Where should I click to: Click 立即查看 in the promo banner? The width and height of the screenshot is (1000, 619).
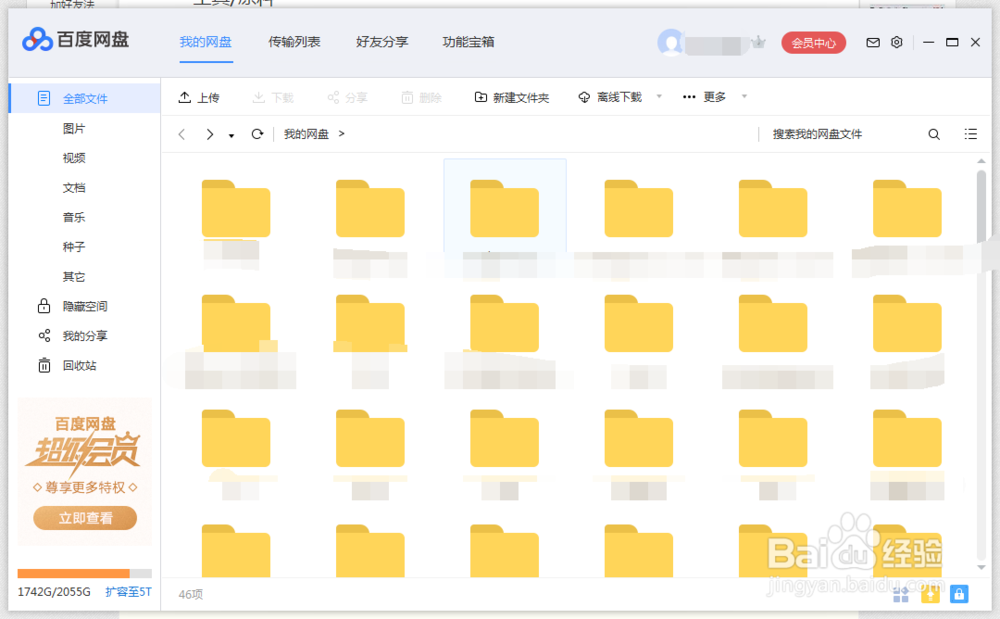tap(84, 518)
